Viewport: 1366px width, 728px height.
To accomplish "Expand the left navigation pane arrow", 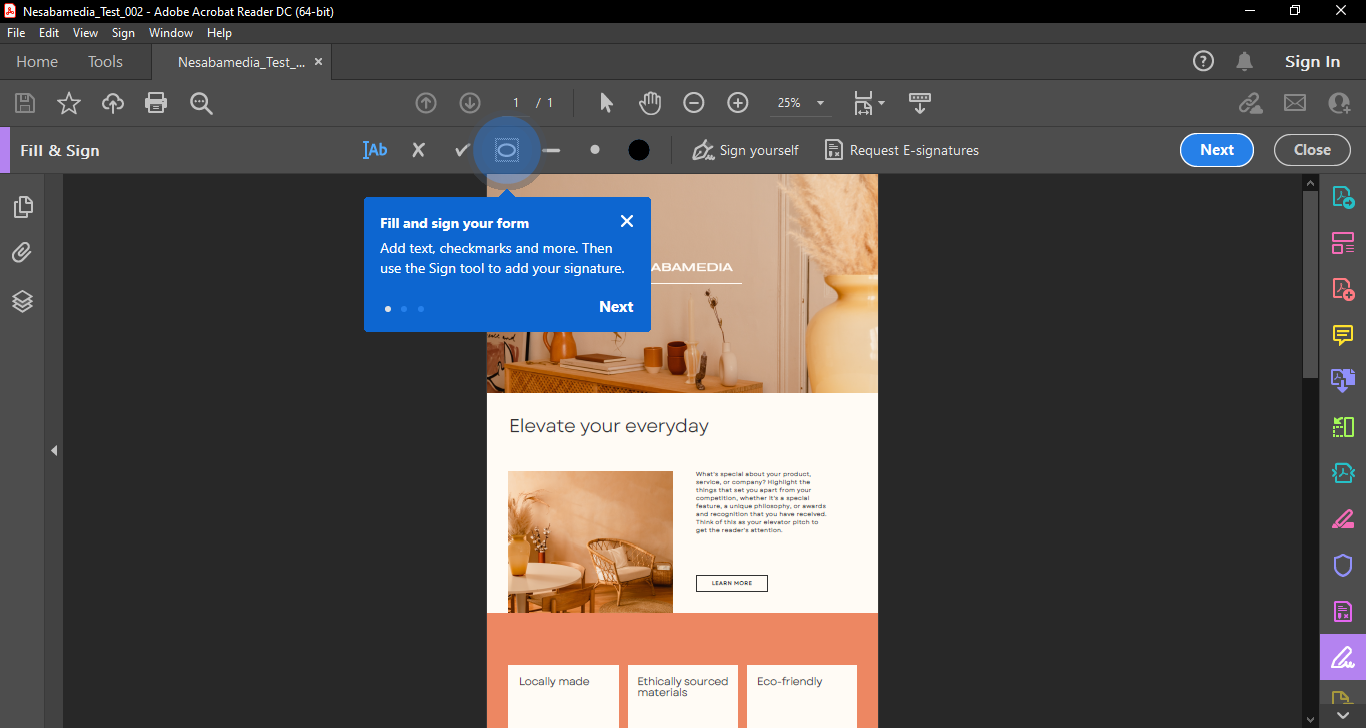I will [54, 451].
